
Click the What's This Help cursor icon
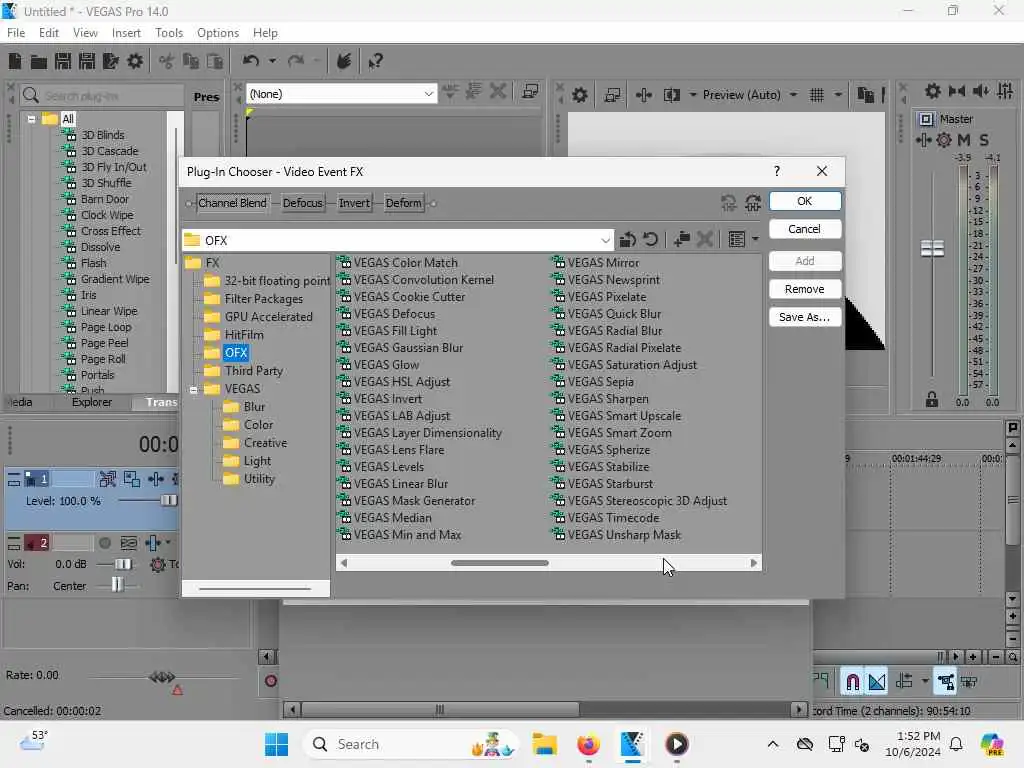375,62
